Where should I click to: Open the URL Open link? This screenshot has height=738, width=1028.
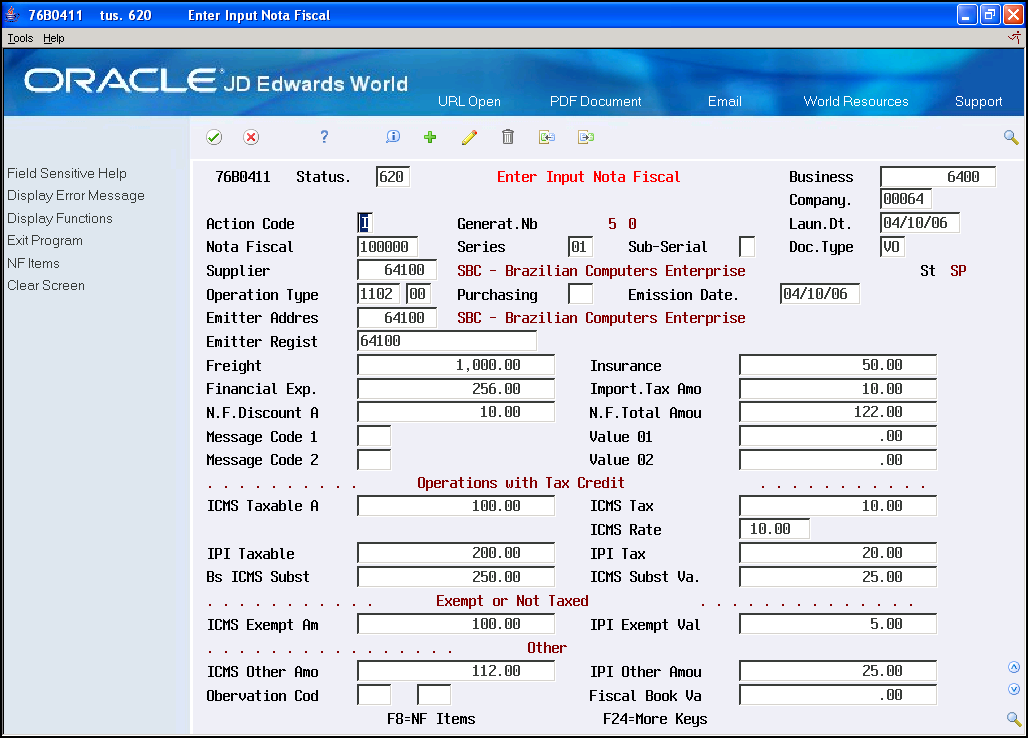[469, 102]
